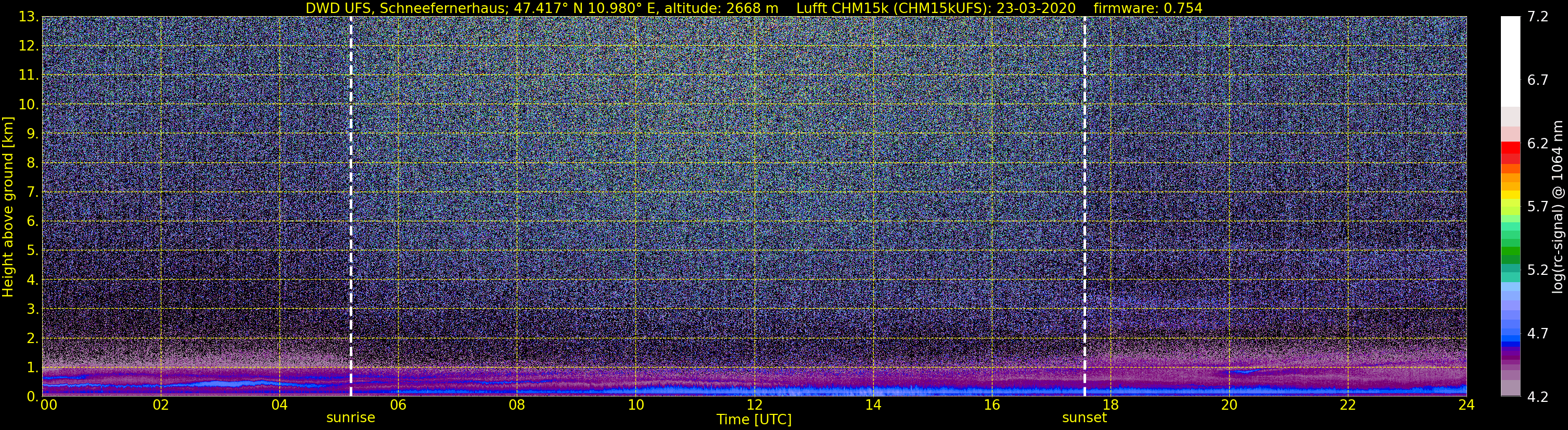Click the small blue cloud streak near 20 UTC
Image resolution: width=1568 pixels, height=430 pixels.
point(1246,371)
